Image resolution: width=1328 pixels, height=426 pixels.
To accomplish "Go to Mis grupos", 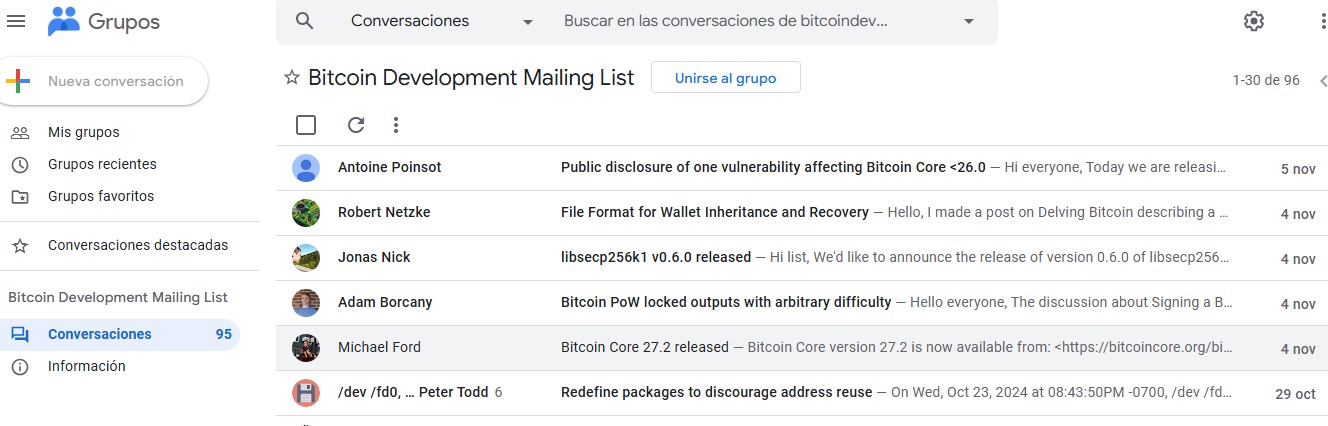I will pyautogui.click(x=83, y=132).
